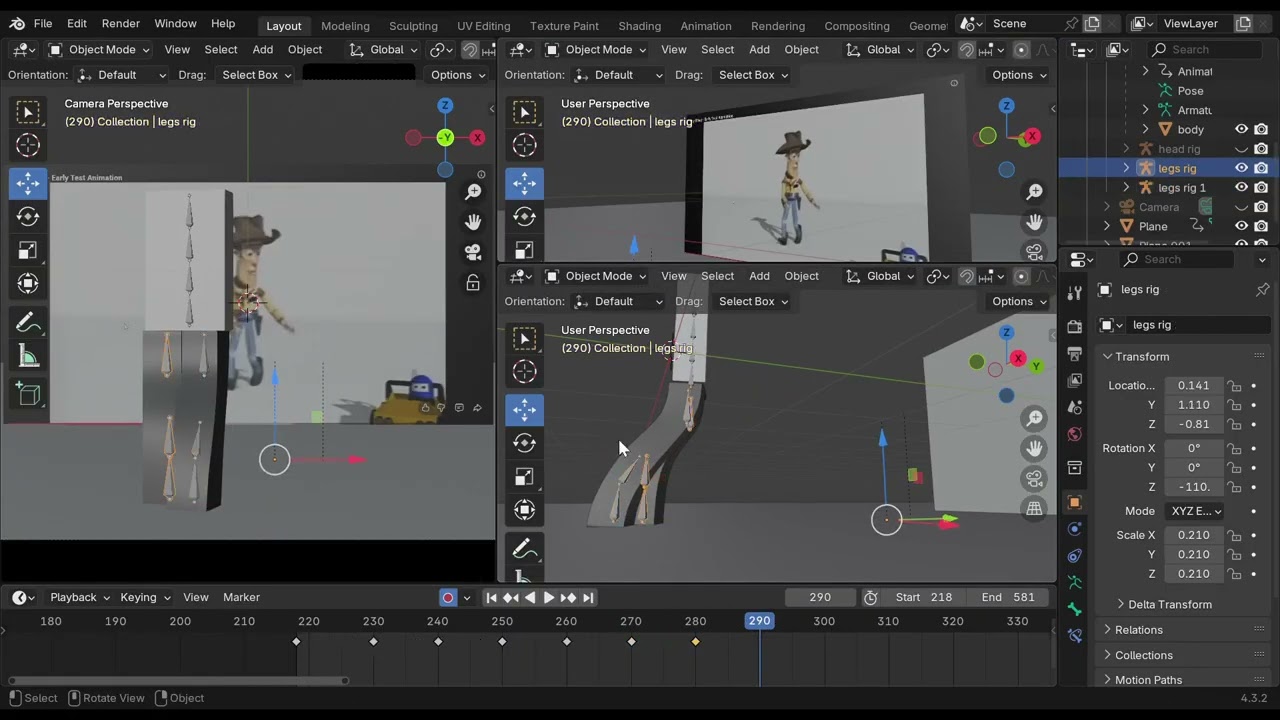Select the Rotate tool in Camera Perspective viewport
1280x720 pixels.
pos(28,216)
